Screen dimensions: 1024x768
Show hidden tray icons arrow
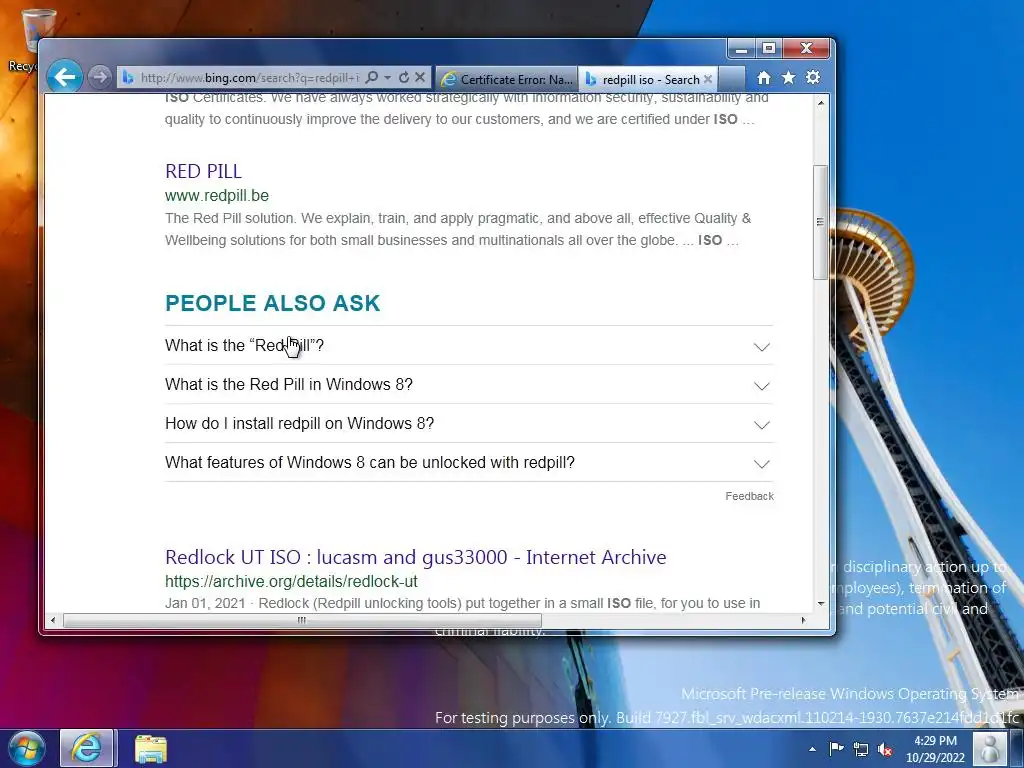(x=812, y=749)
